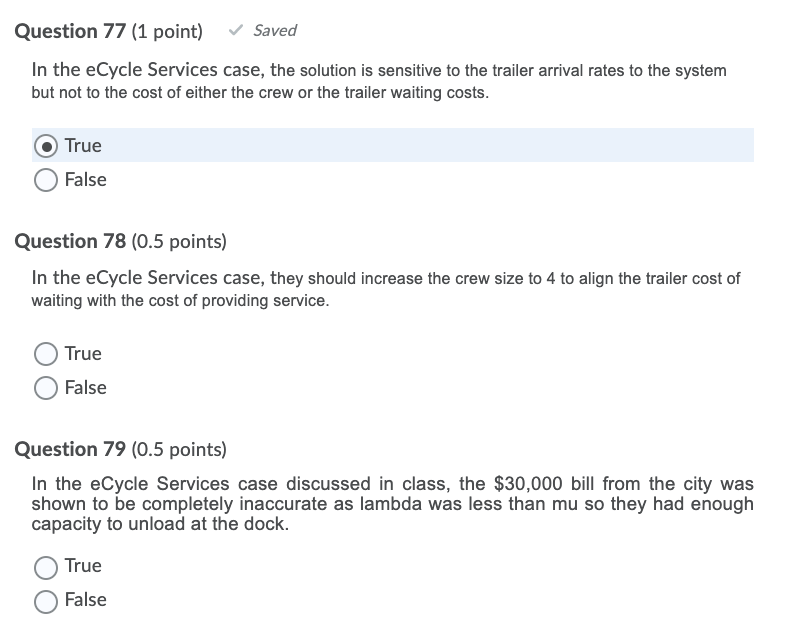Click the Saved checkmark icon
The width and height of the screenshot is (812, 636).
(x=235, y=30)
